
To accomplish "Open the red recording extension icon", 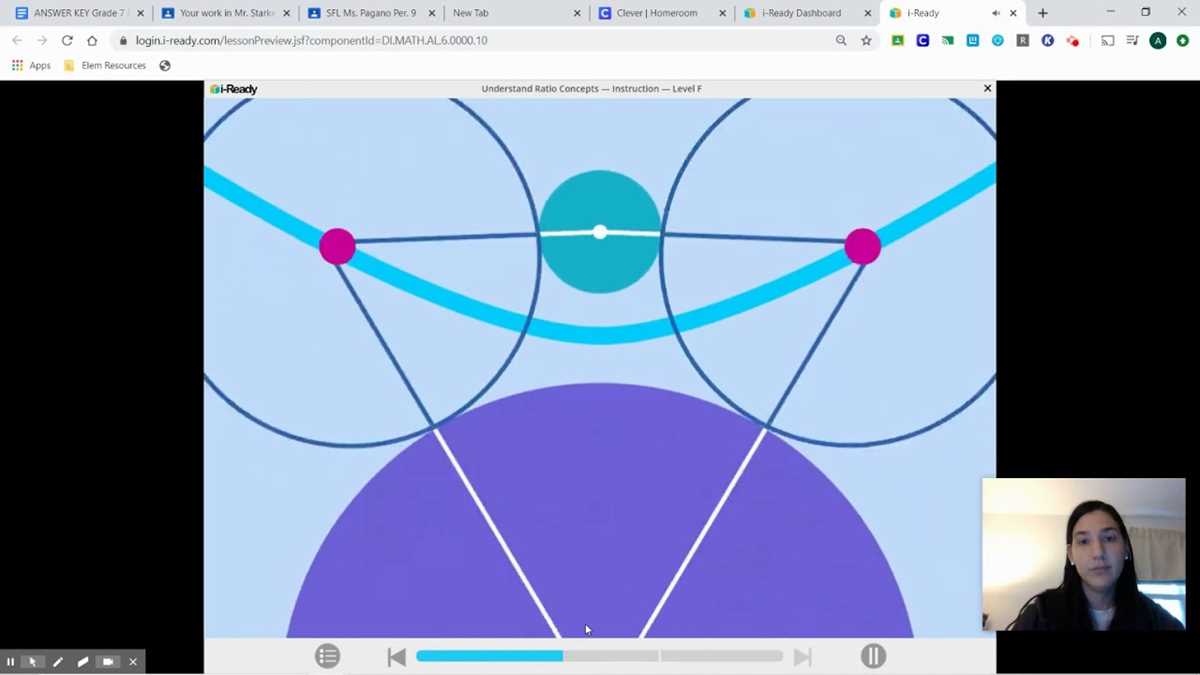I will [1073, 40].
